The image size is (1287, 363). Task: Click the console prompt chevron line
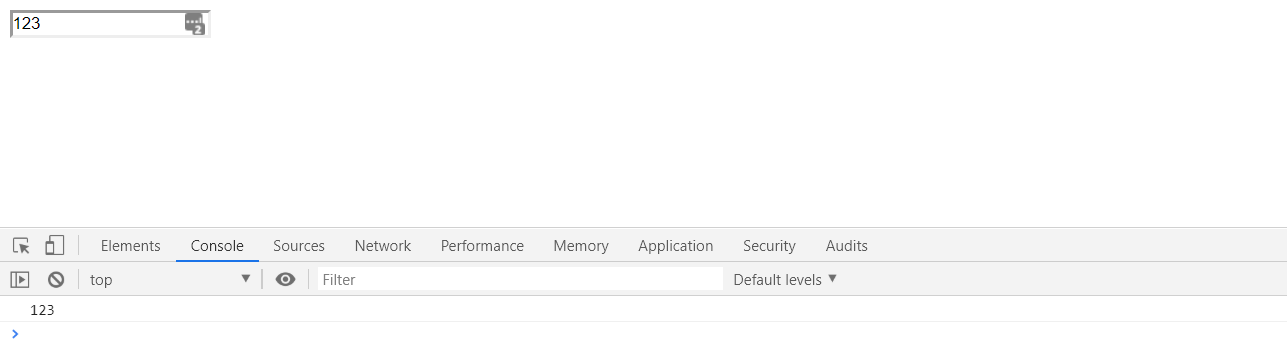[643, 334]
